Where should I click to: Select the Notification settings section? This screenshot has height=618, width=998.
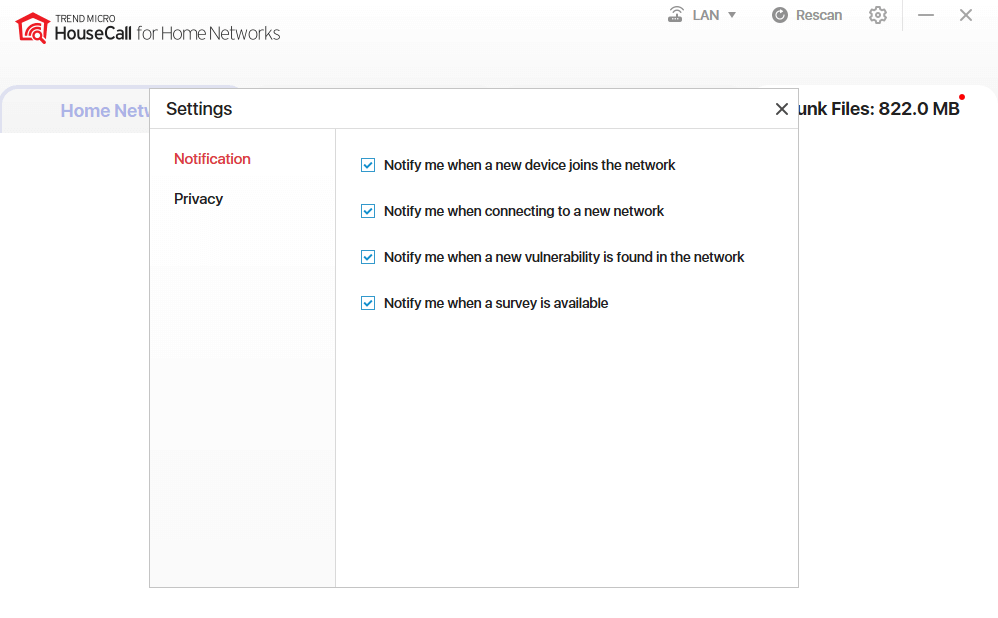[212, 159]
